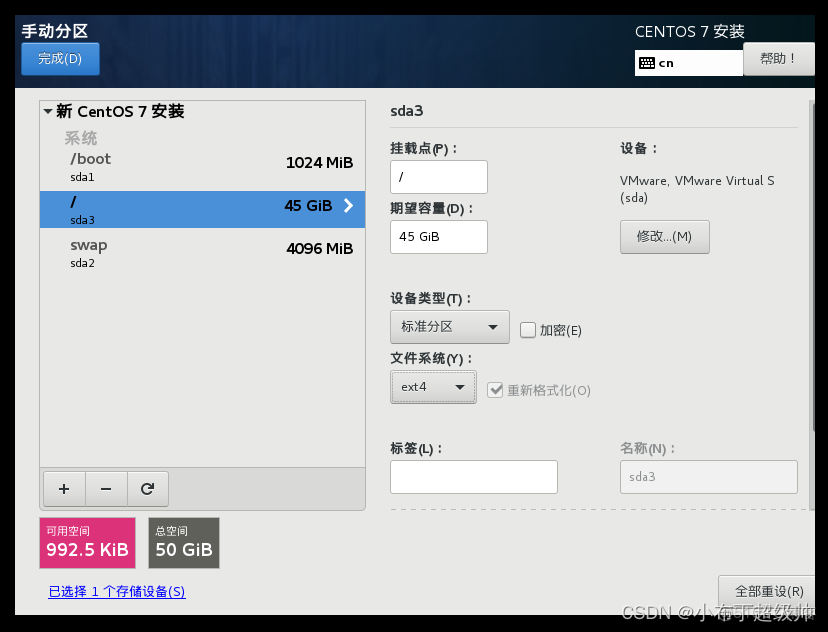Reload disk layout with the refresh icon
Screen dimensions: 828x632
148,489
